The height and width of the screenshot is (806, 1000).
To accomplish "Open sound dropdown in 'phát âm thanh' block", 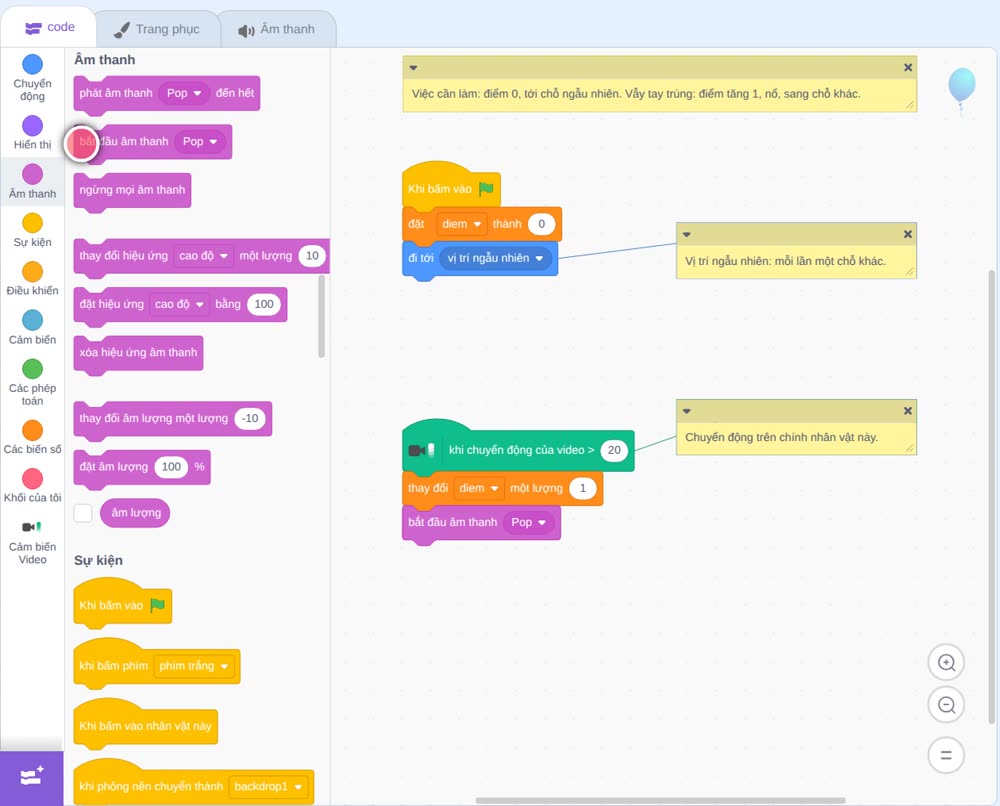I will (x=184, y=93).
